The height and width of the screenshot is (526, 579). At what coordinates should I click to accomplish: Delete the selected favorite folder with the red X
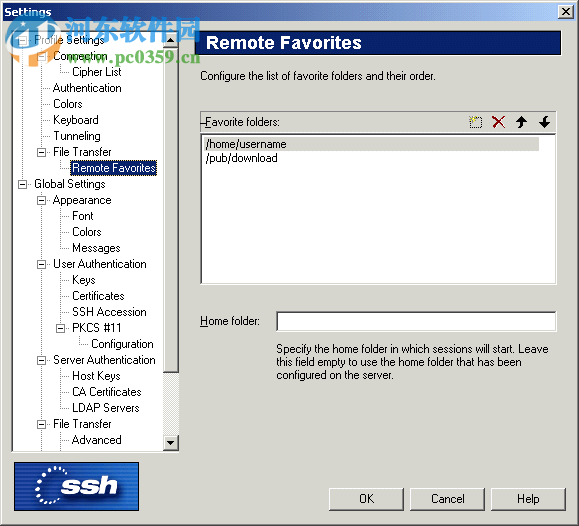point(499,122)
